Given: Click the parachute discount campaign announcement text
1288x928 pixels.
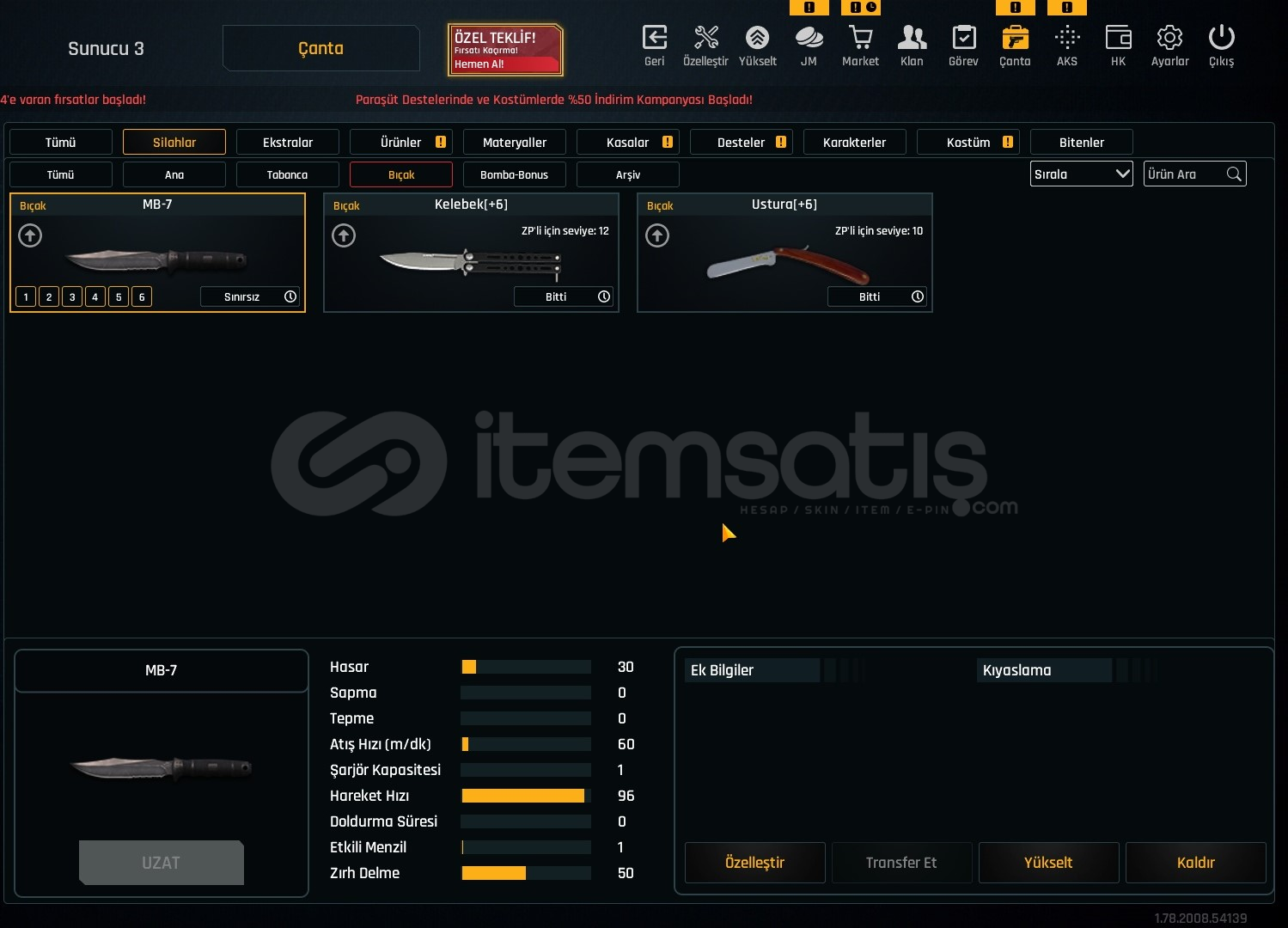Looking at the screenshot, I should click(554, 100).
